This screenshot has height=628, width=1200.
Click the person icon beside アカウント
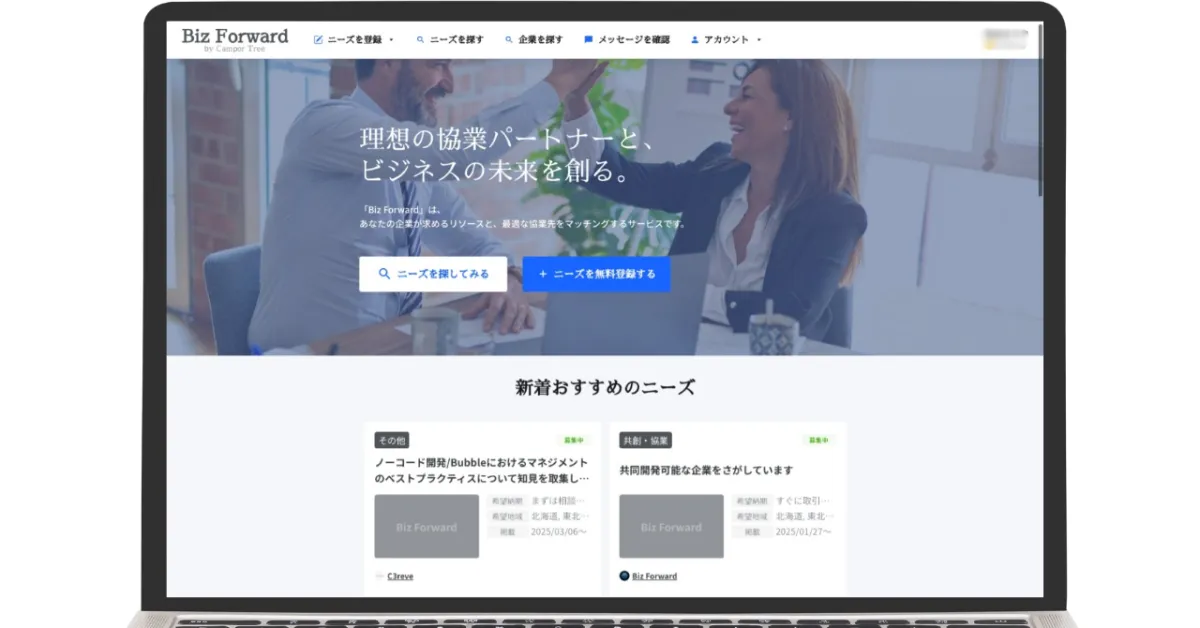pos(694,40)
